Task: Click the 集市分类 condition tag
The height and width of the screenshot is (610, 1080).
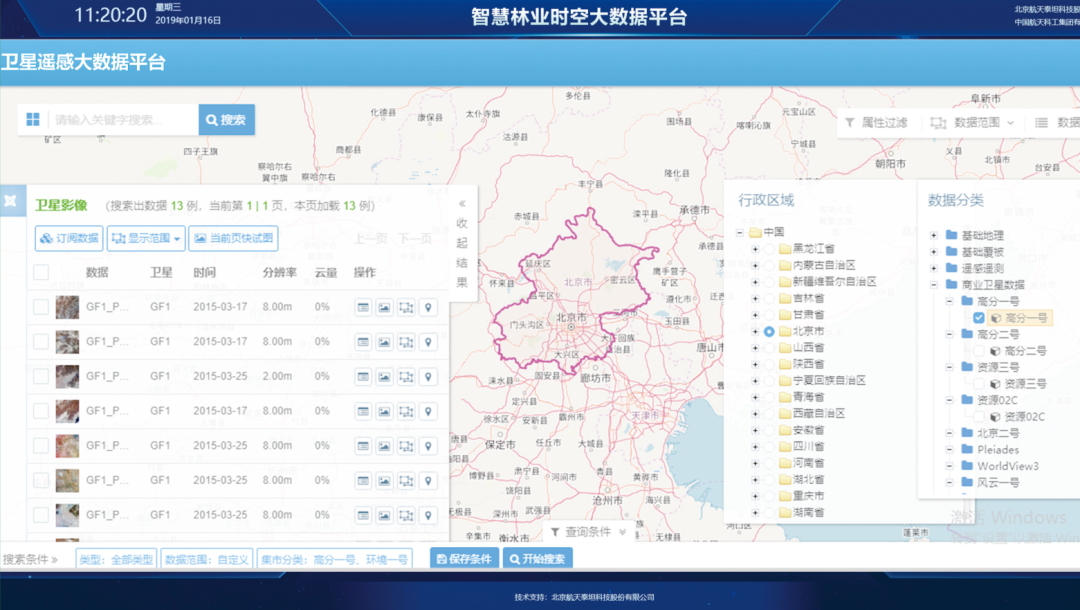Action: 335,559
